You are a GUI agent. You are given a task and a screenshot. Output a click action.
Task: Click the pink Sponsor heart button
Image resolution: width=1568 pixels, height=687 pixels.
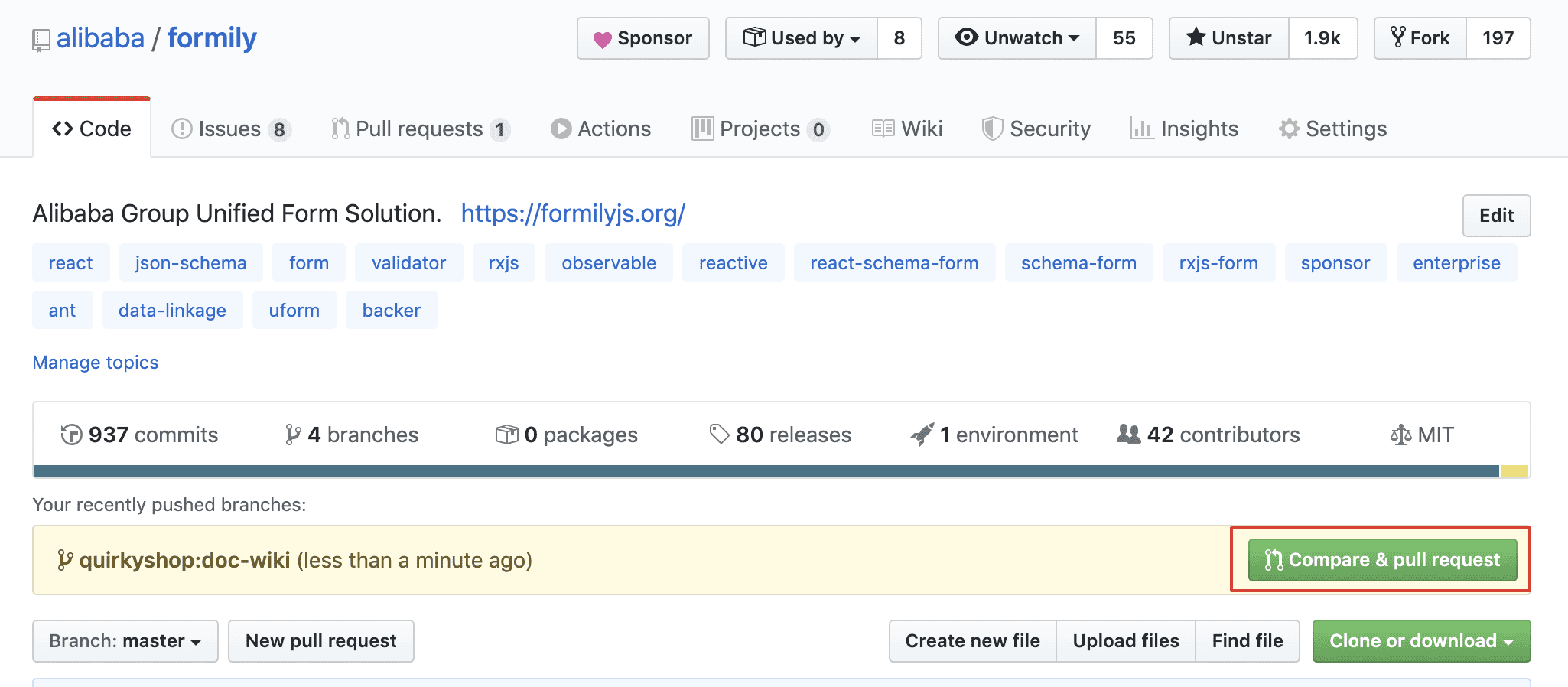tap(642, 38)
